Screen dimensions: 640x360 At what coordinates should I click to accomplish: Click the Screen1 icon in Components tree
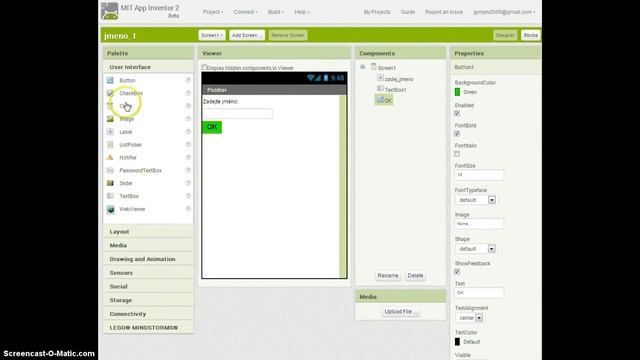click(373, 67)
